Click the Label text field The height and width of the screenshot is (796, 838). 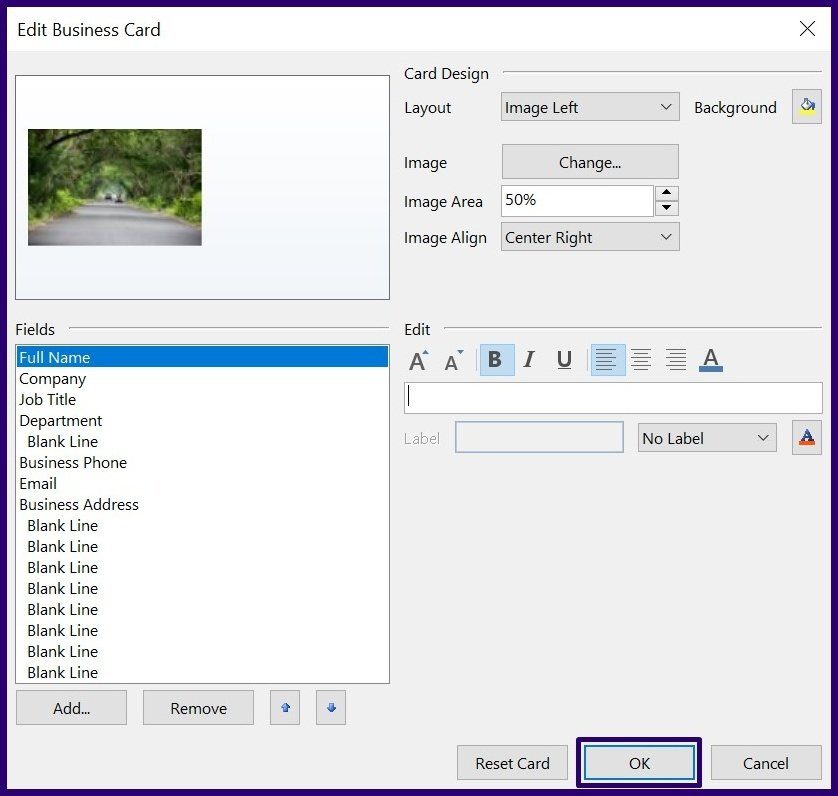pyautogui.click(x=539, y=437)
